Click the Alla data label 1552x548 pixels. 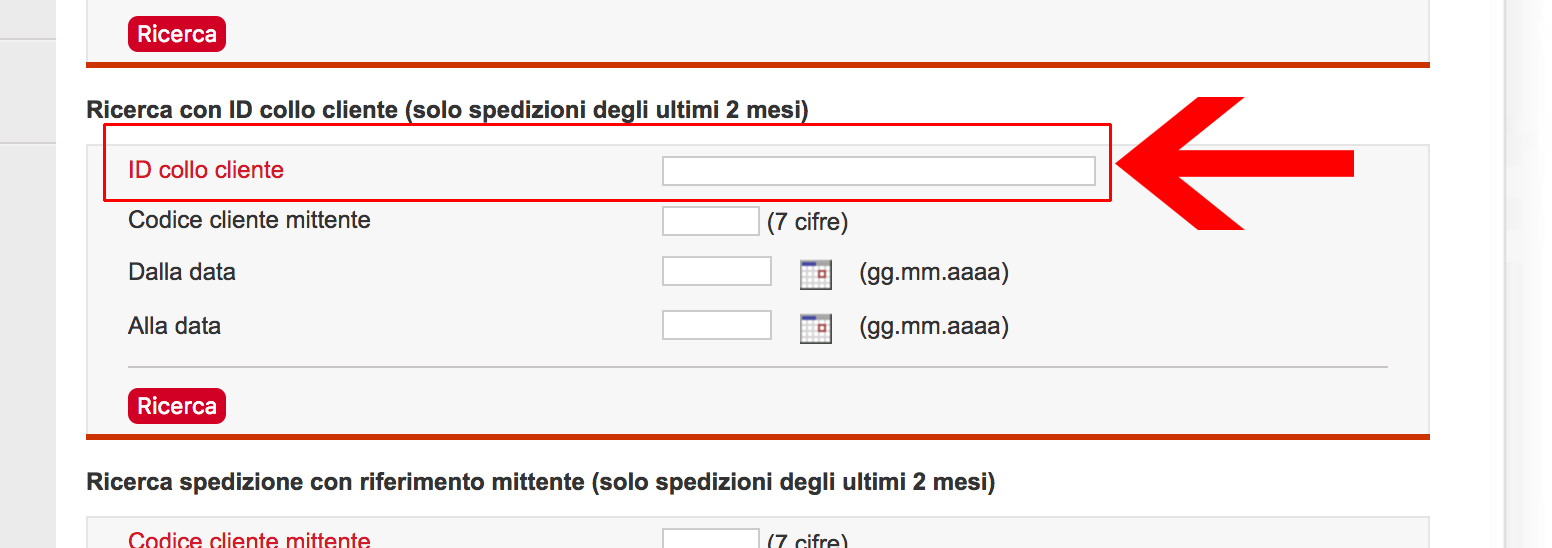pyautogui.click(x=174, y=326)
